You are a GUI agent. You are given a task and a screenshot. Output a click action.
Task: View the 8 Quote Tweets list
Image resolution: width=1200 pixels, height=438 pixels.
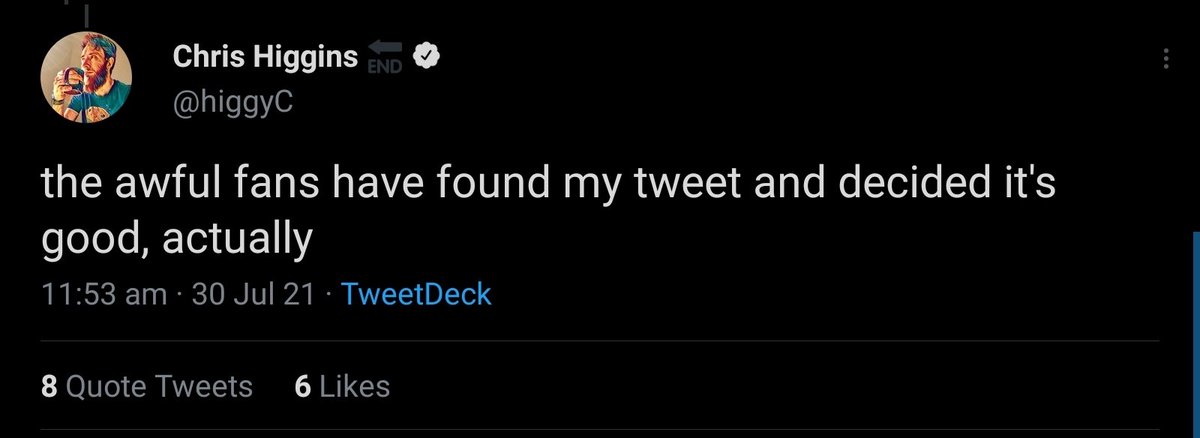click(147, 386)
